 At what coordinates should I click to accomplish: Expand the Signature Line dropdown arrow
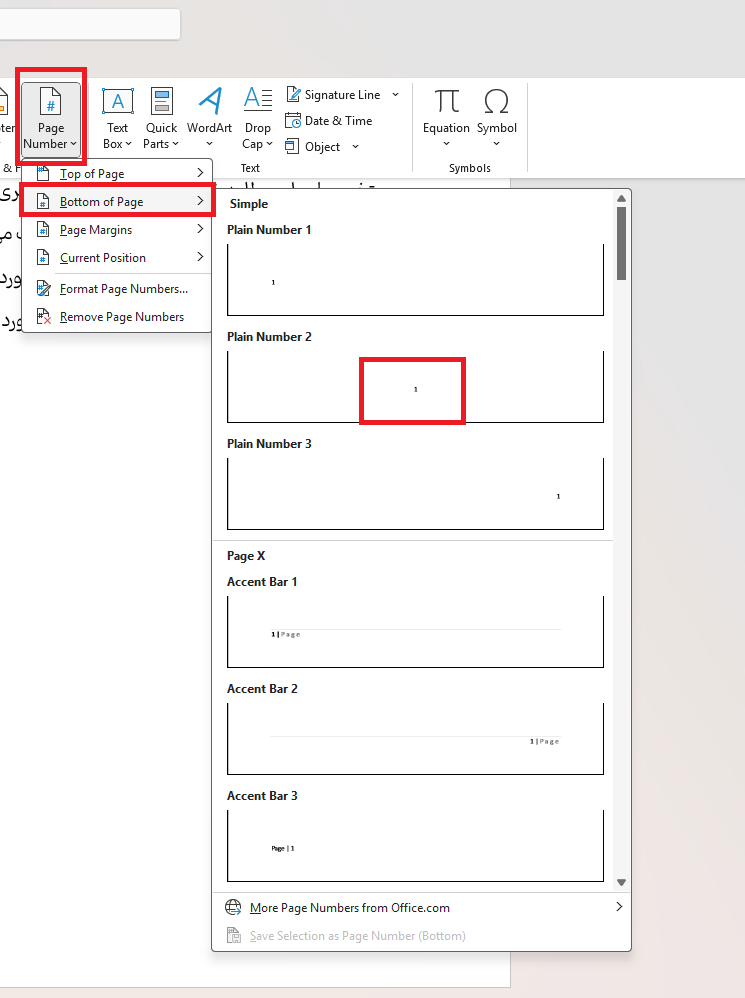click(x=395, y=95)
